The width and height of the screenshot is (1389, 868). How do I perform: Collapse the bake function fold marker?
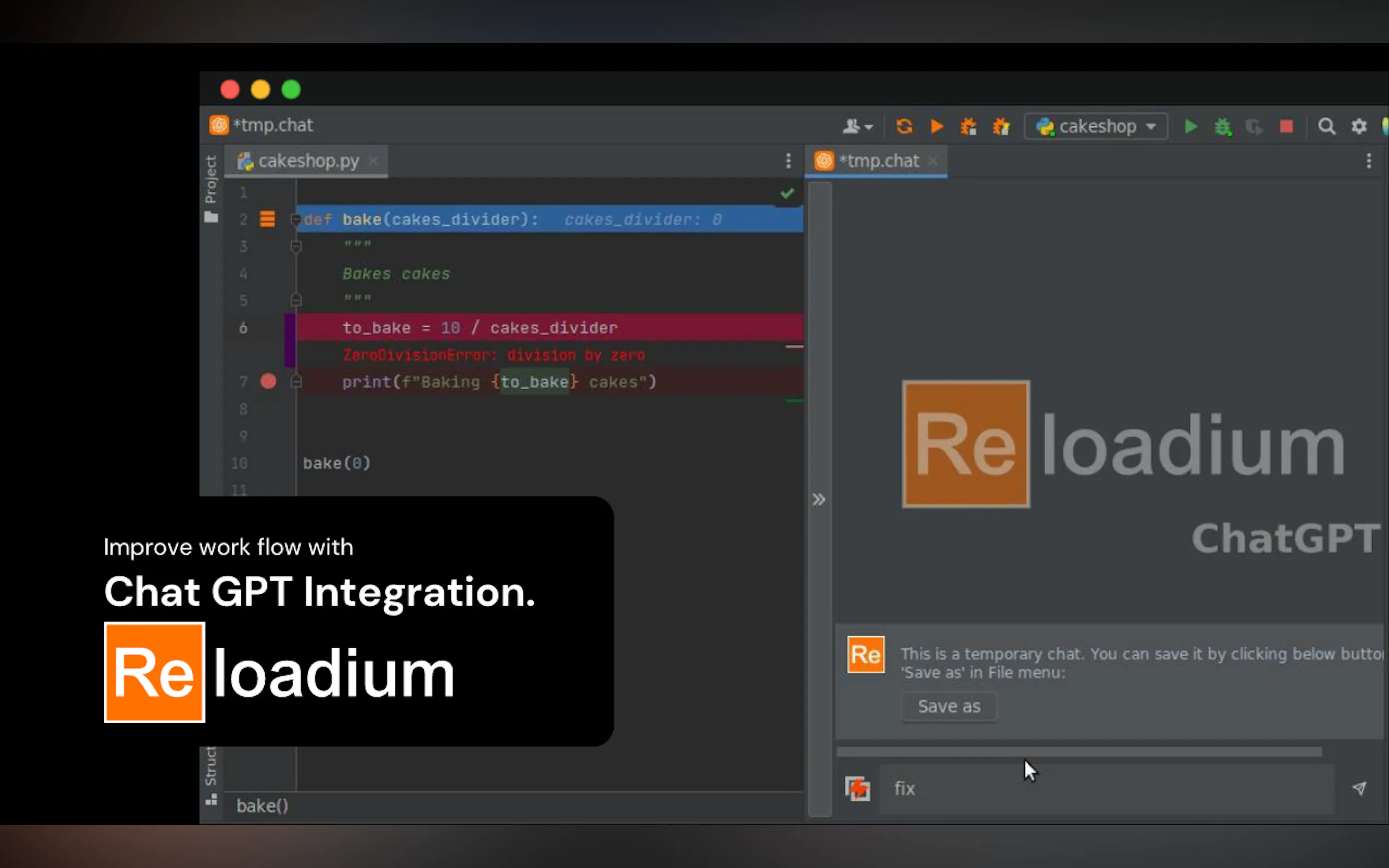(296, 219)
